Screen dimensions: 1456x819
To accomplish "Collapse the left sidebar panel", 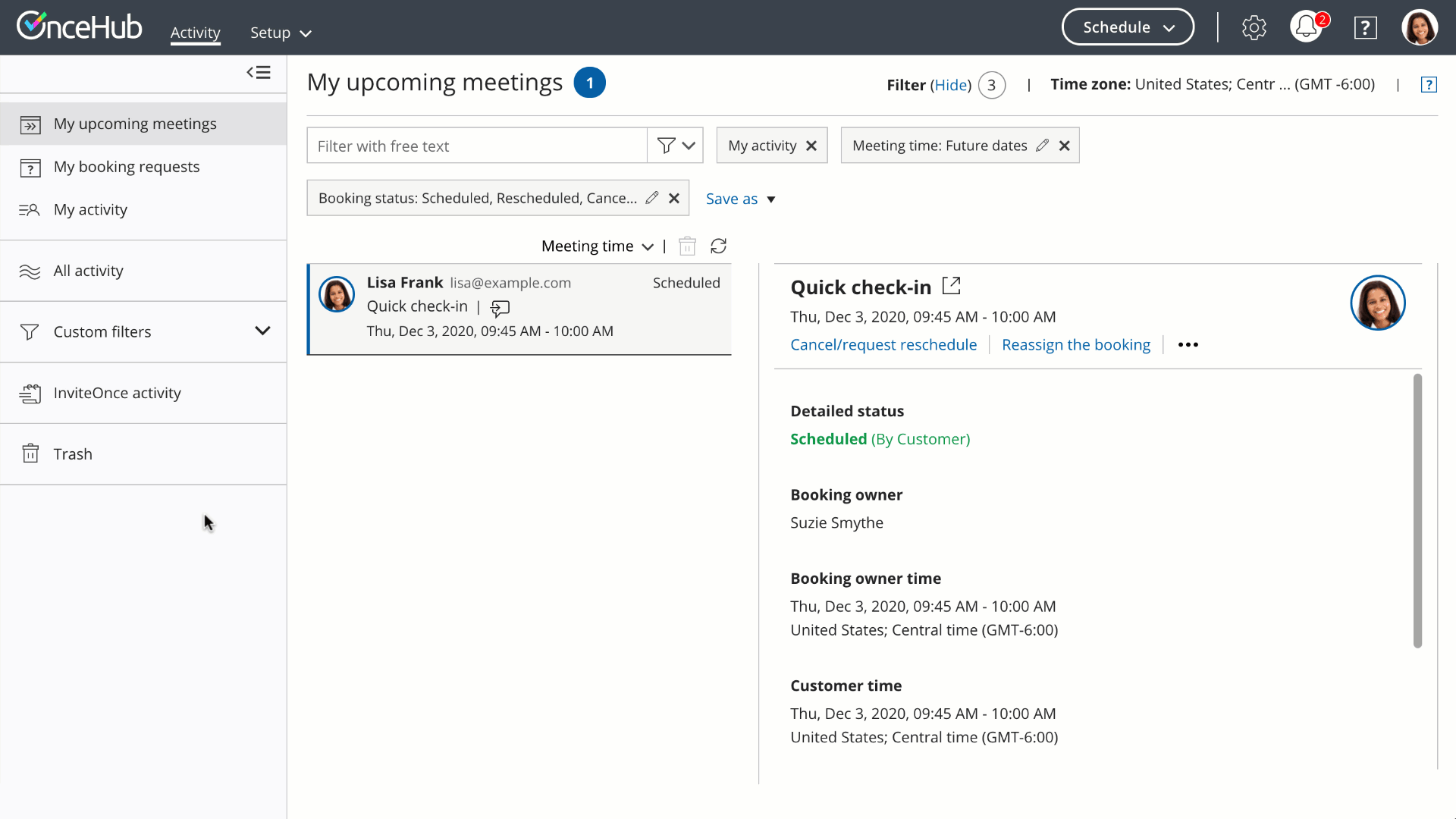I will [x=259, y=72].
